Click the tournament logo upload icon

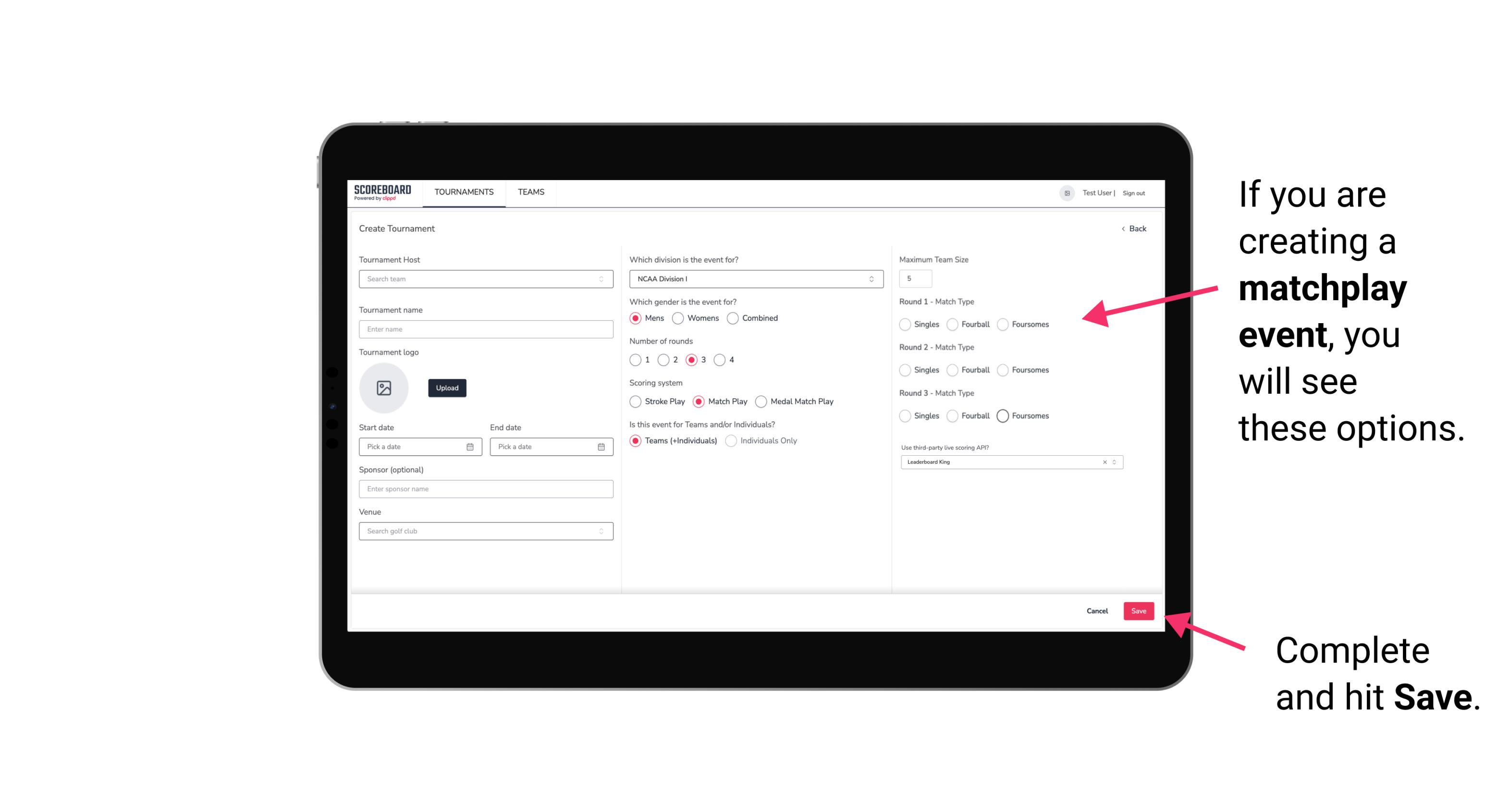click(385, 388)
